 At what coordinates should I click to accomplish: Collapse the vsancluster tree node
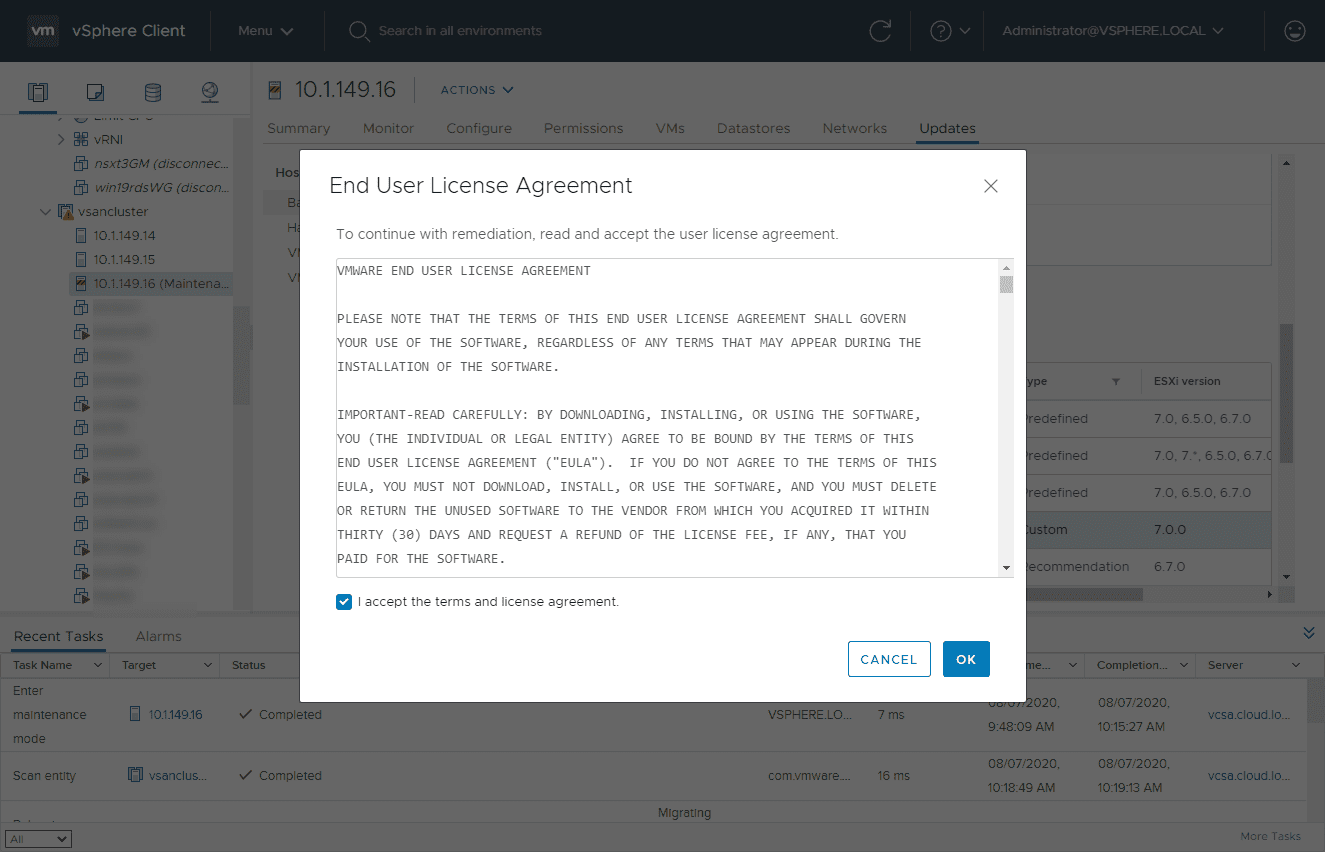[x=45, y=211]
